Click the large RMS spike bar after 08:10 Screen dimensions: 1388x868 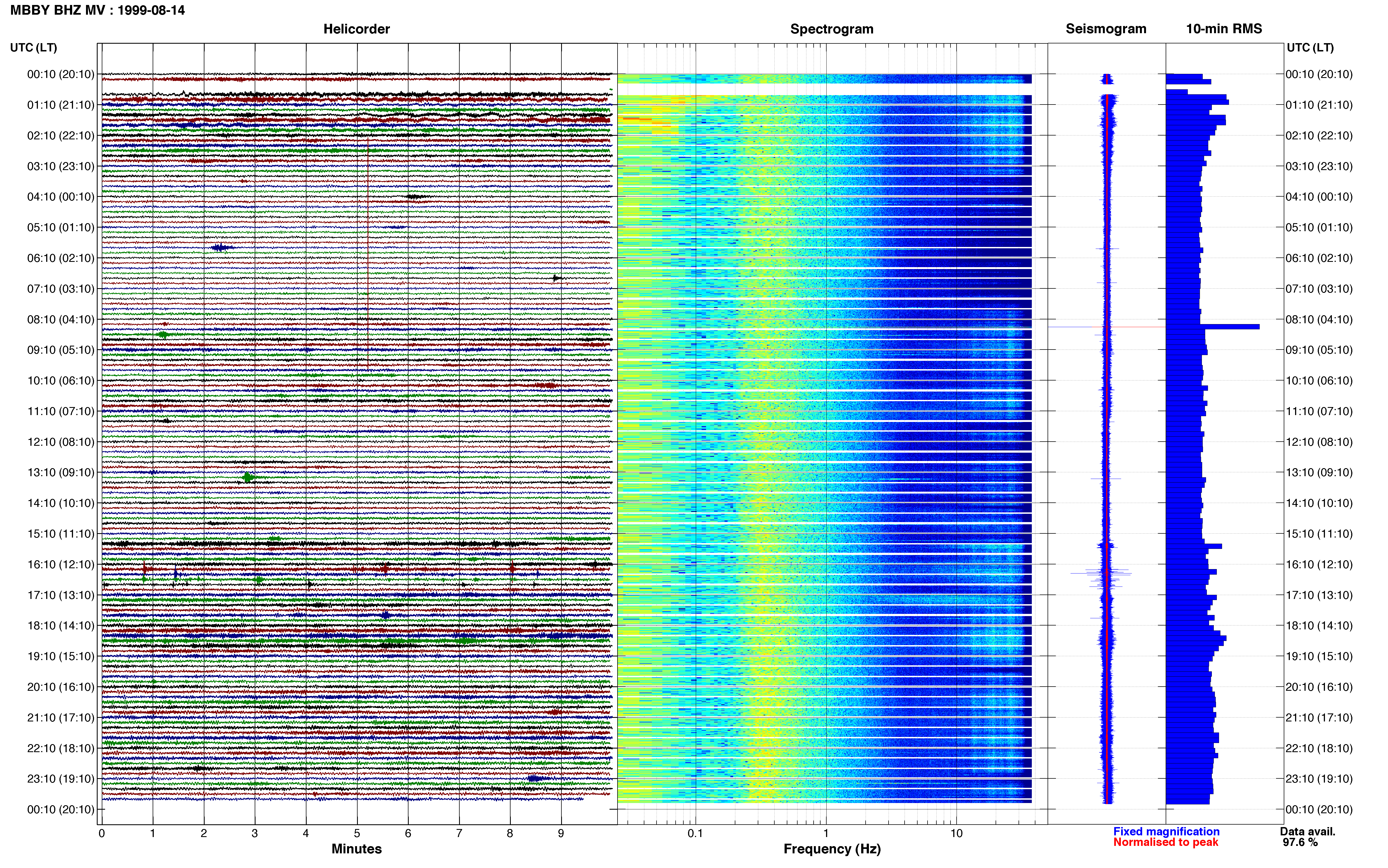point(1212,327)
